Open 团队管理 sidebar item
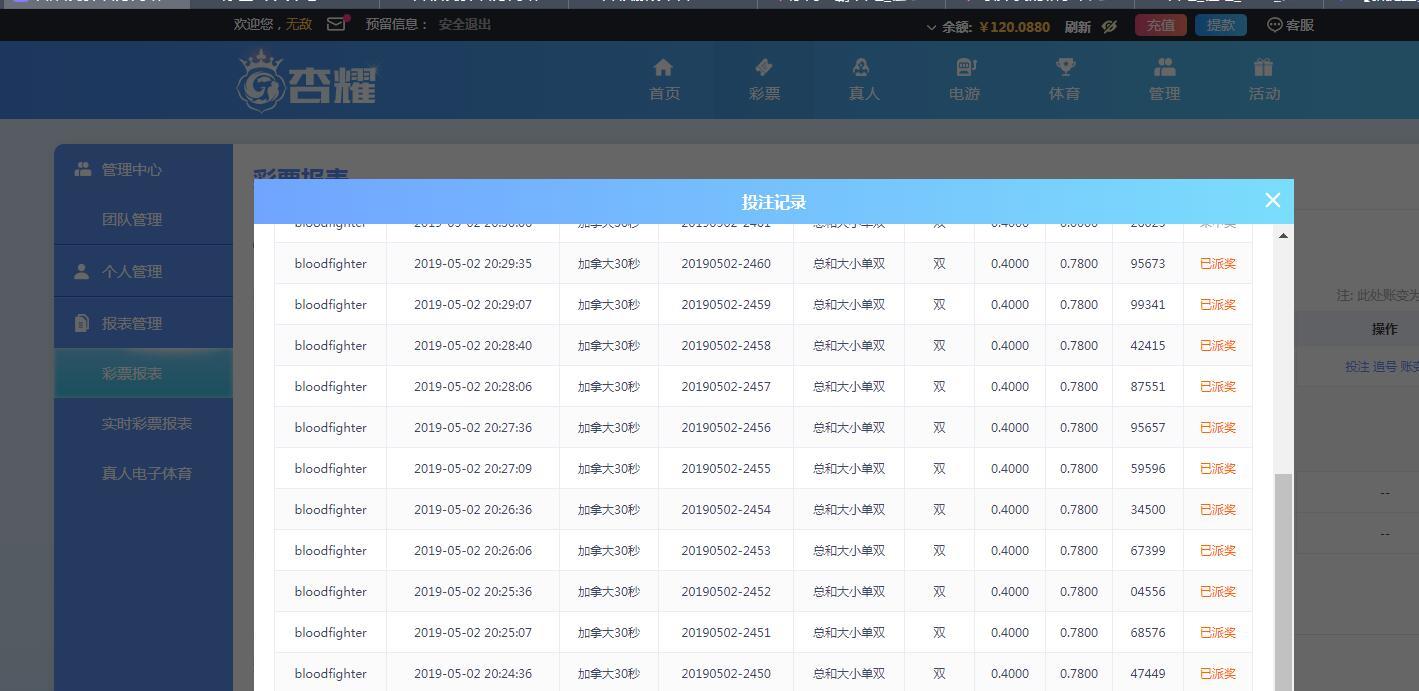The width and height of the screenshot is (1419, 691). pos(131,219)
